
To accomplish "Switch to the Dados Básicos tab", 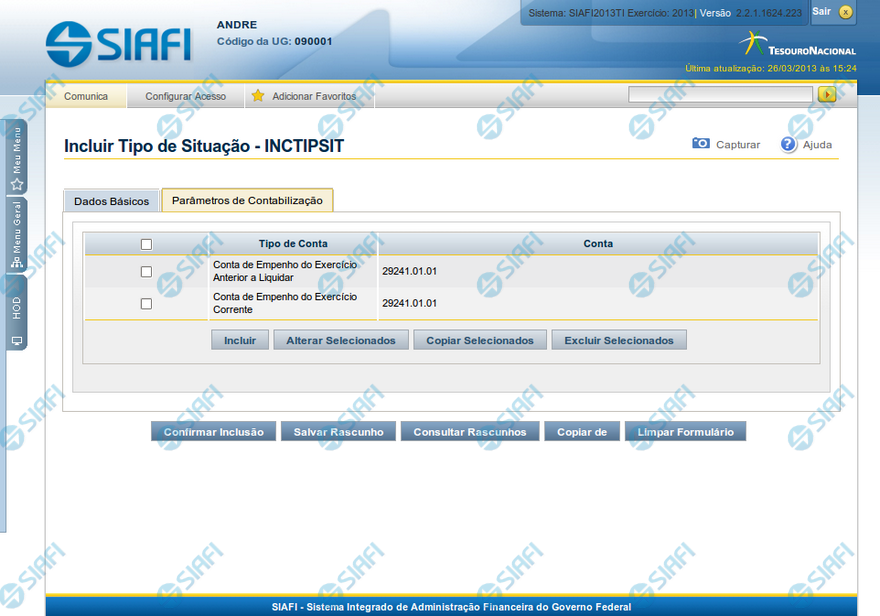I will pyautogui.click(x=112, y=201).
